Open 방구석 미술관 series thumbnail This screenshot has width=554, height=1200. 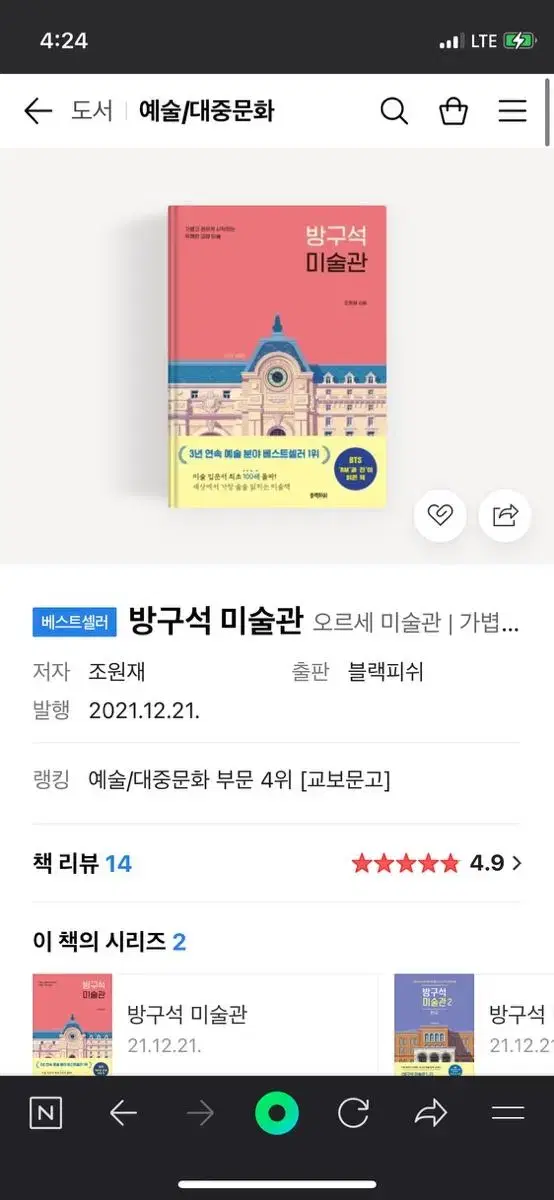(72, 1023)
